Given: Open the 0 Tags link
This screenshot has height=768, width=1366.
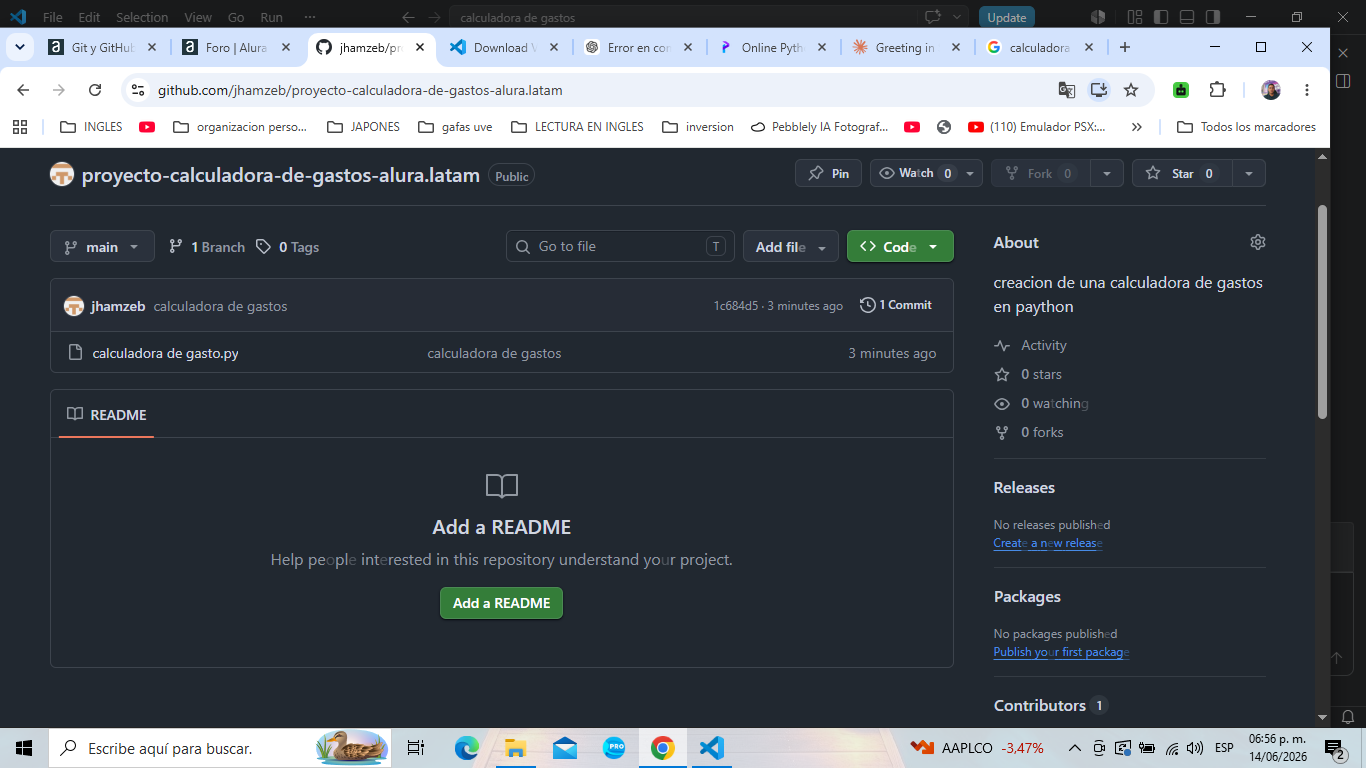Looking at the screenshot, I should point(288,247).
